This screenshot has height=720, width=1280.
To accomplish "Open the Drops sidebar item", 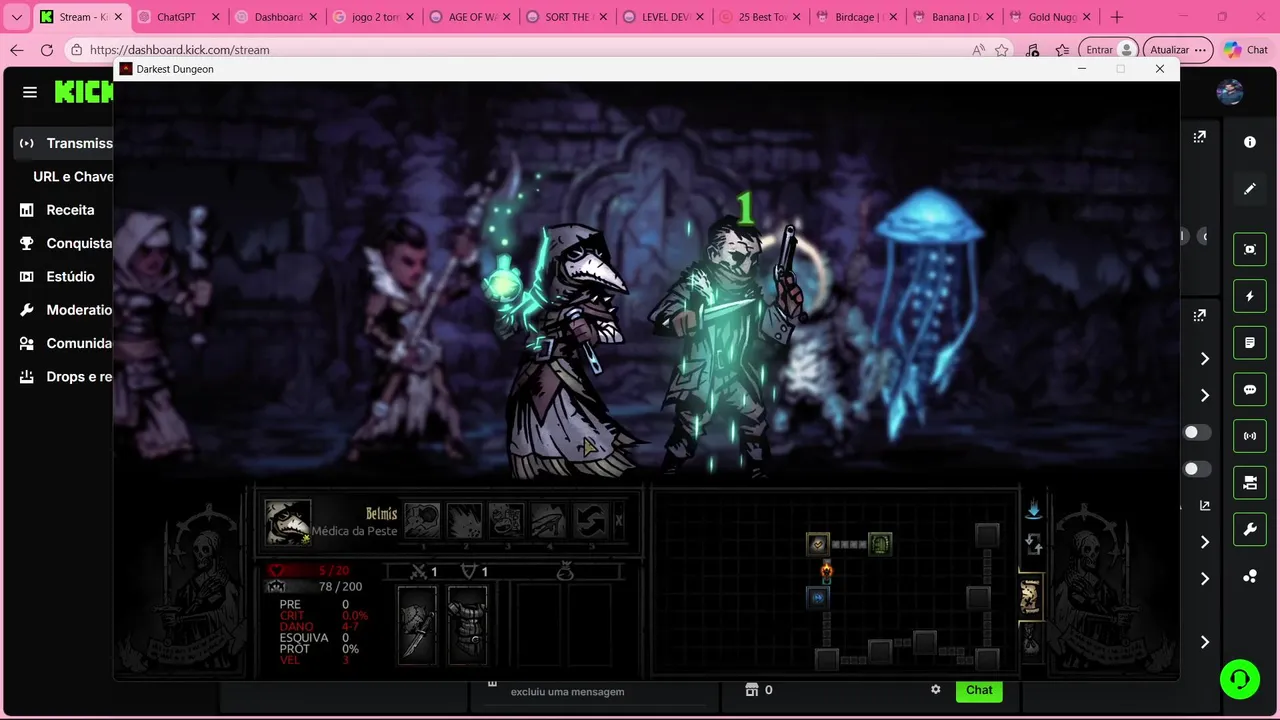I will point(67,377).
